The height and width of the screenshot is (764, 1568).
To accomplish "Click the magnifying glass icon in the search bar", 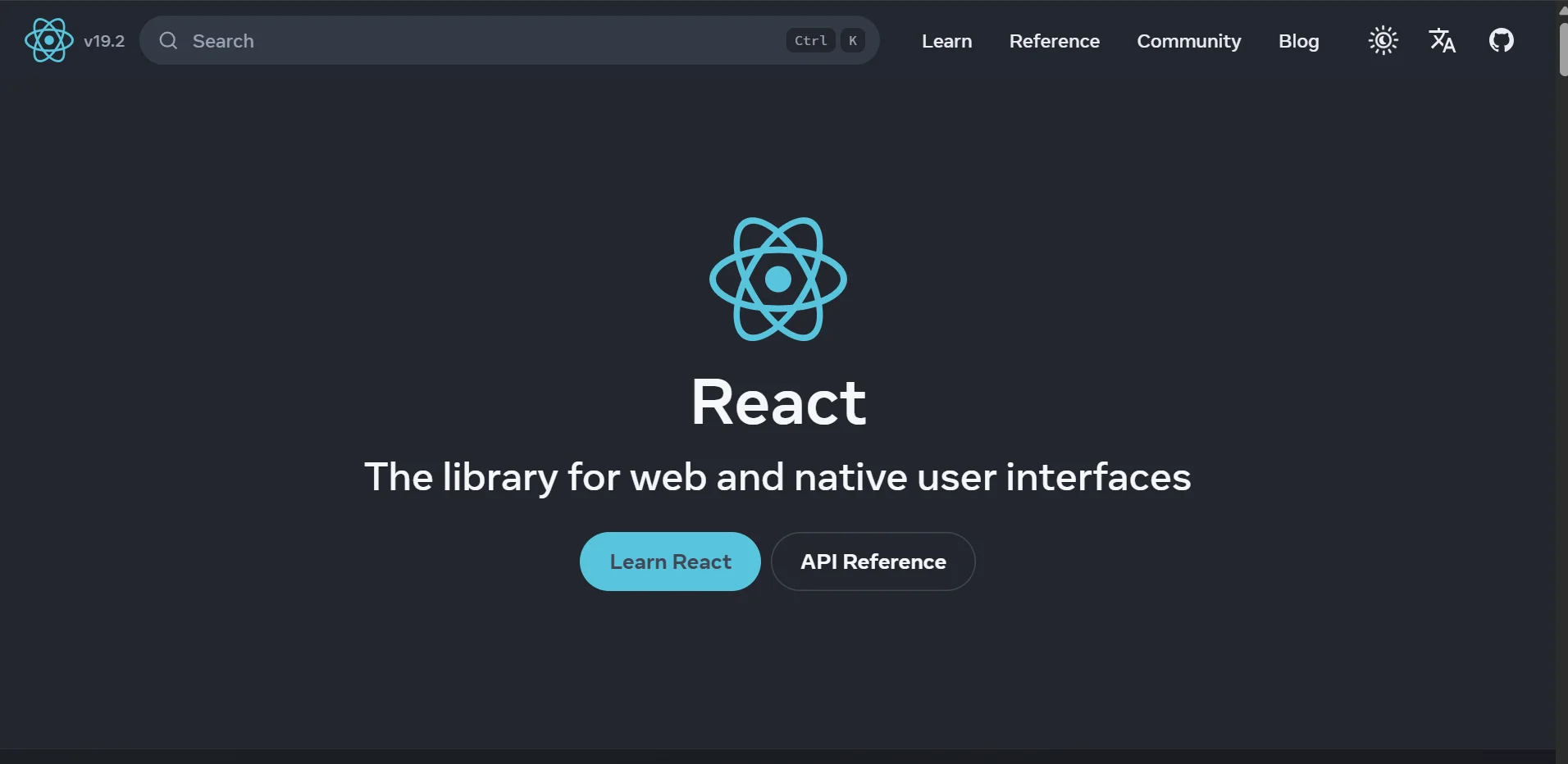I will [x=167, y=40].
